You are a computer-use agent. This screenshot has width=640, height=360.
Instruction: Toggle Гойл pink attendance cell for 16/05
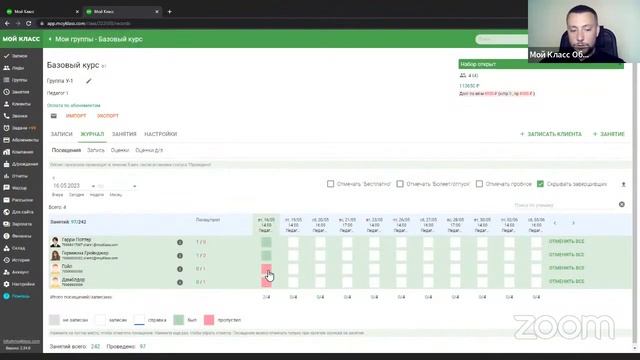266,269
